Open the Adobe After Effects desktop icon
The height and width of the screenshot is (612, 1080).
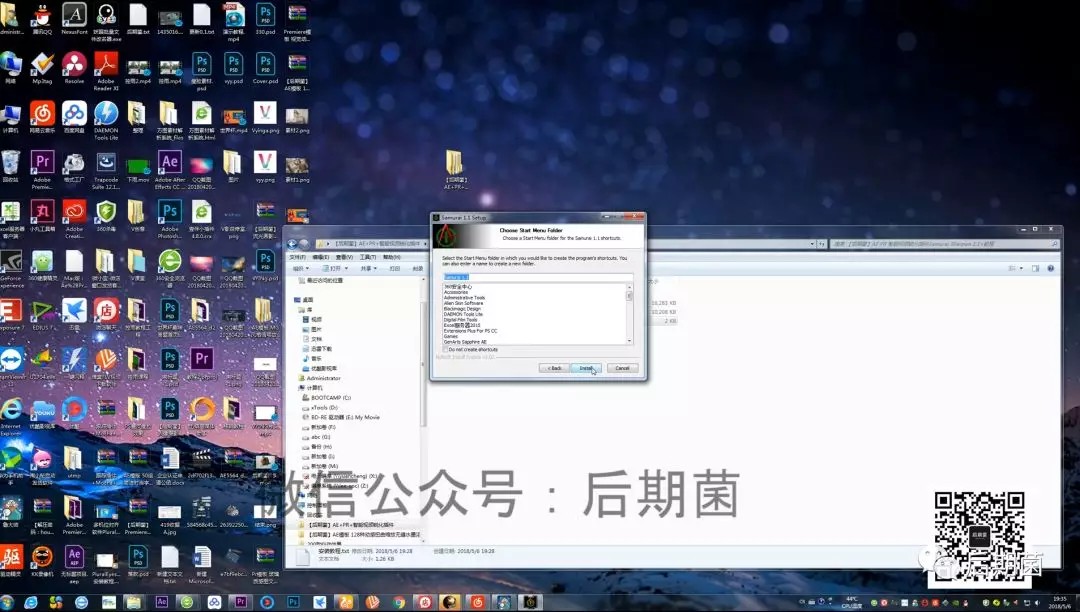(169, 165)
